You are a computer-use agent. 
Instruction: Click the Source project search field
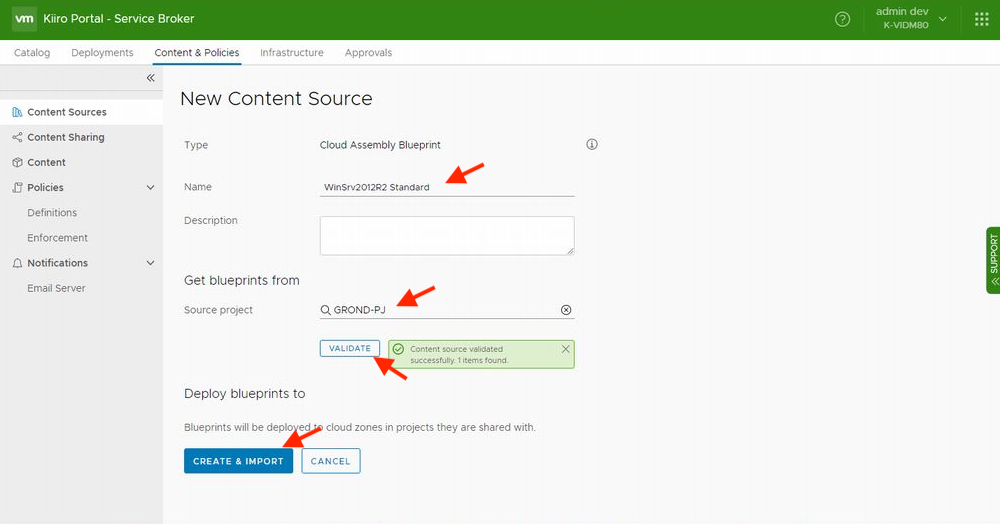coord(446,310)
